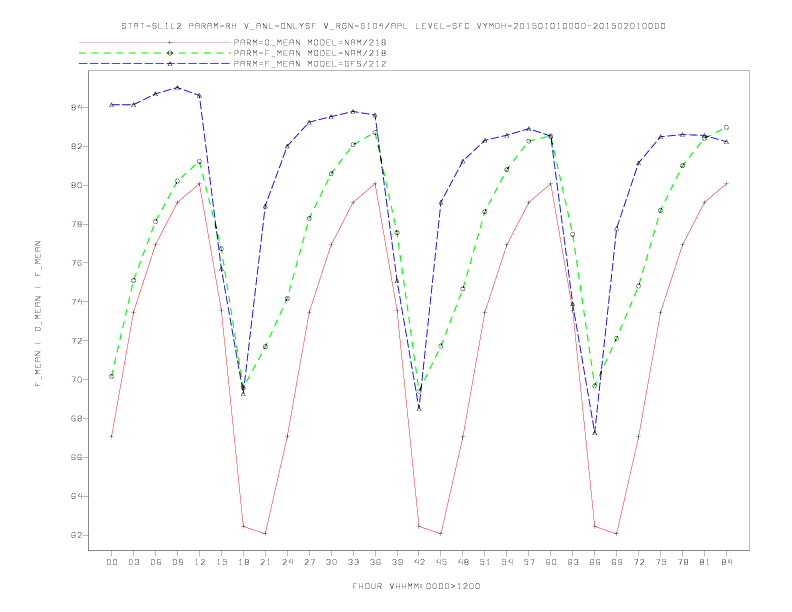
Task: Click the green dashed legend line sample
Action: pos(155,53)
